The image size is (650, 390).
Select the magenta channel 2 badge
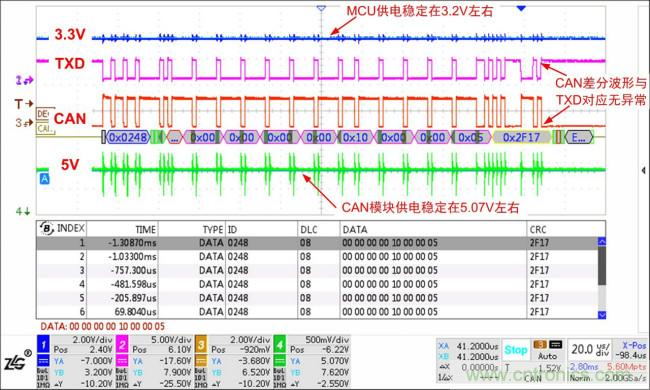pyautogui.click(x=122, y=344)
